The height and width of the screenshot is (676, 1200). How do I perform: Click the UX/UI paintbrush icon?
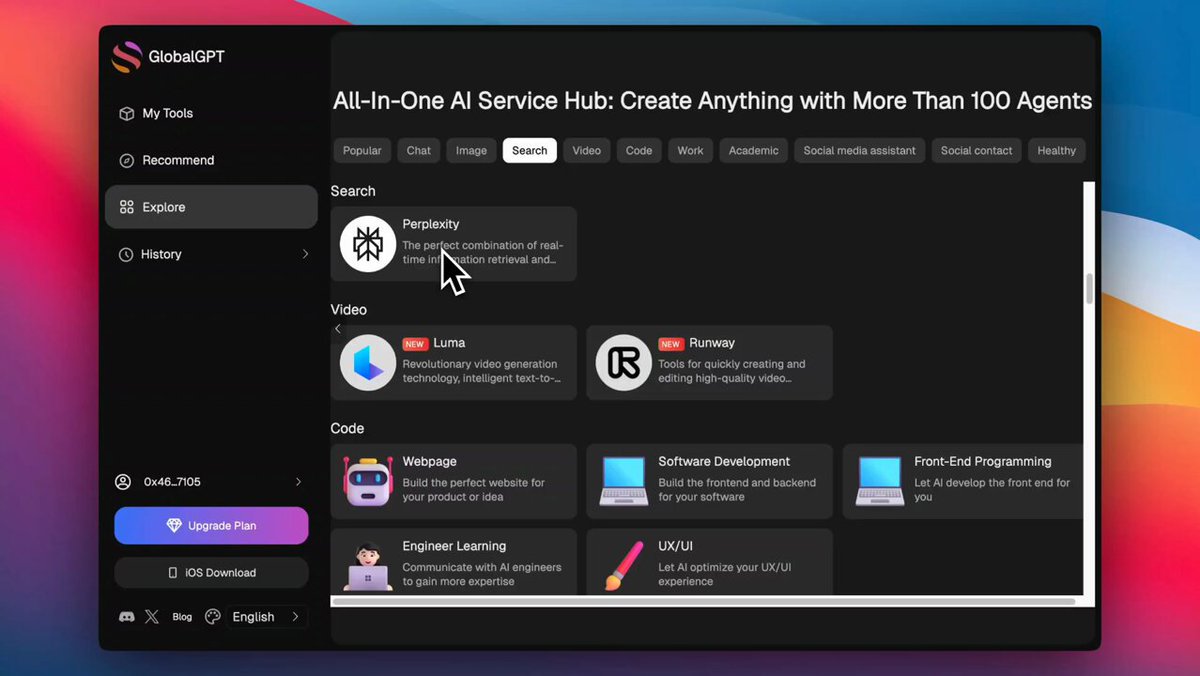pos(624,566)
